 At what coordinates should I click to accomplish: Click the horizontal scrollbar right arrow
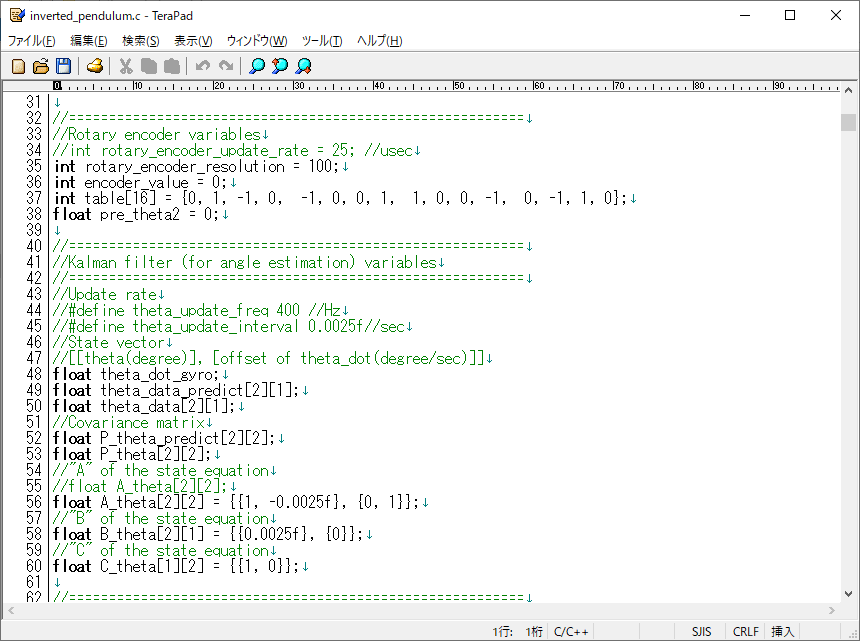(x=832, y=610)
